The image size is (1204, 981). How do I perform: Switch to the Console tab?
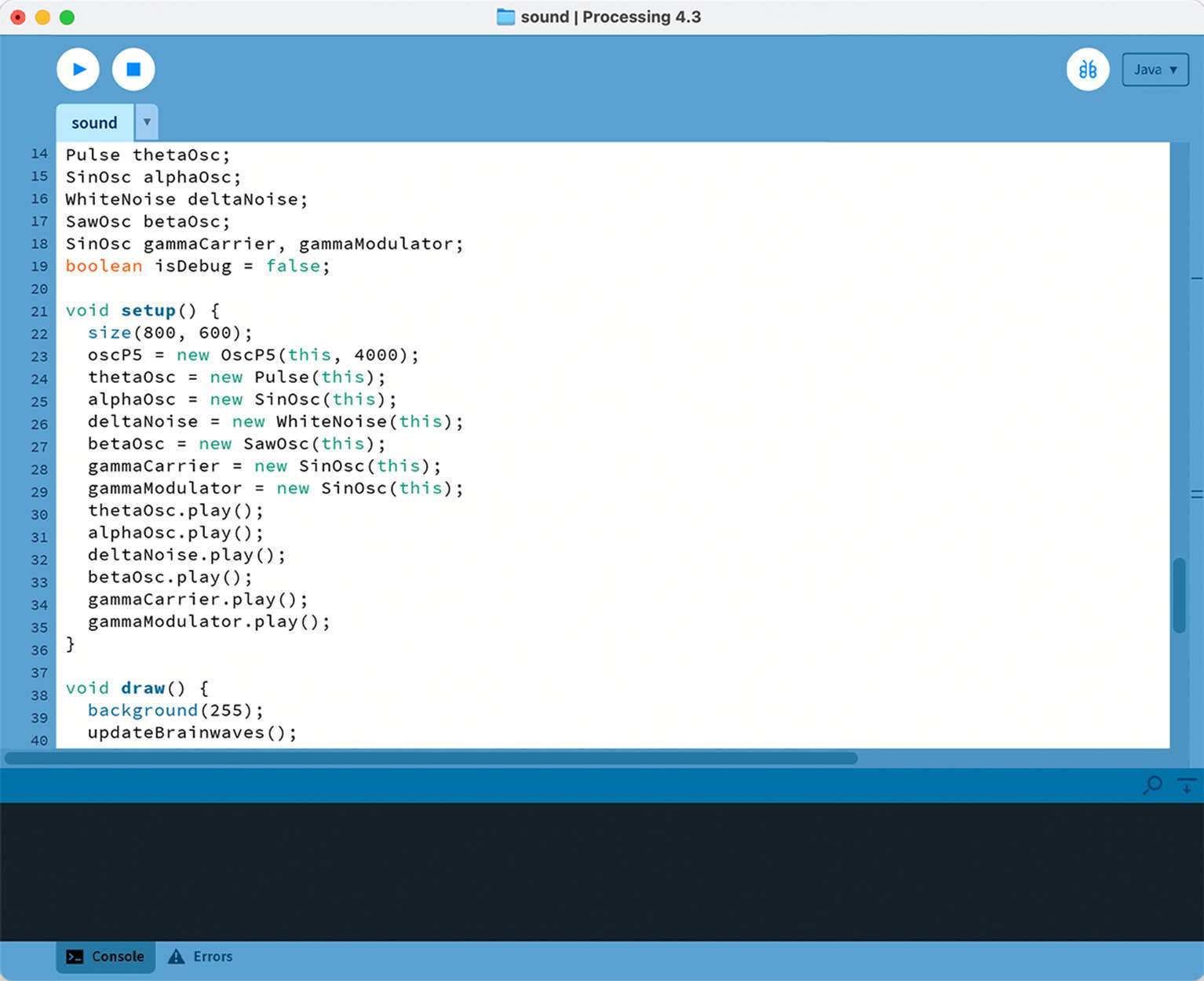coord(106,957)
